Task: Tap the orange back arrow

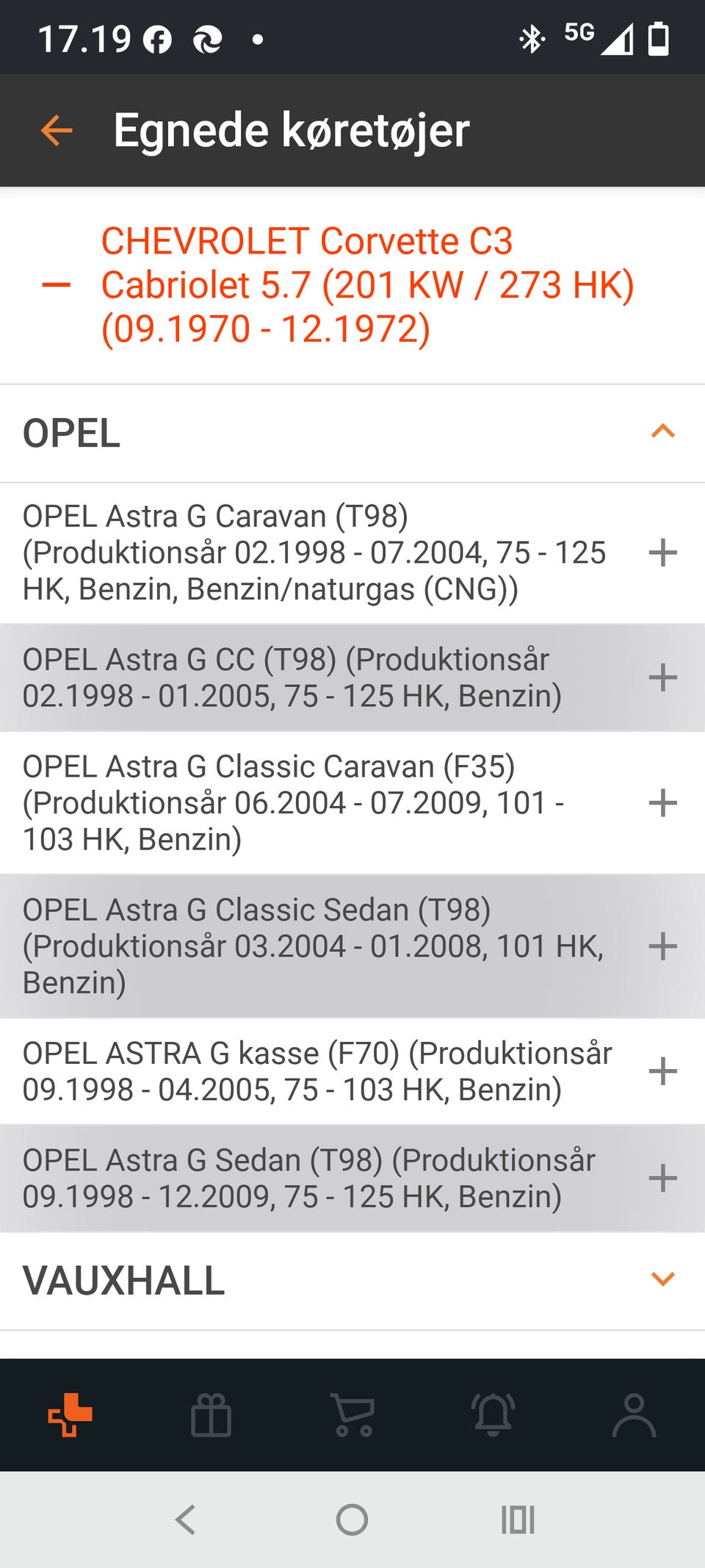Action: tap(57, 131)
